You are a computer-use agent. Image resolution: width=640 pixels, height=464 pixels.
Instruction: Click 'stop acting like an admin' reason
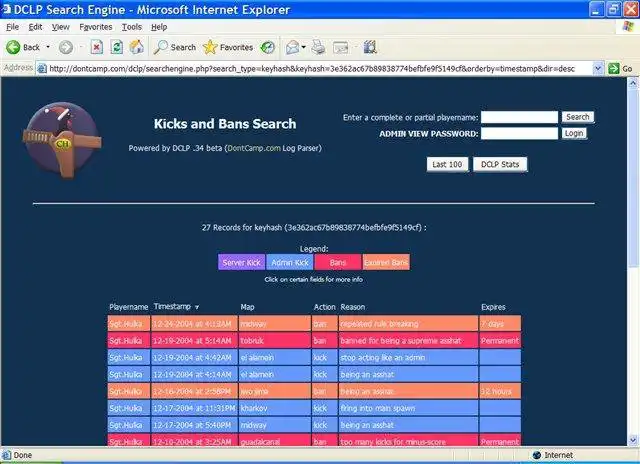tap(408, 357)
